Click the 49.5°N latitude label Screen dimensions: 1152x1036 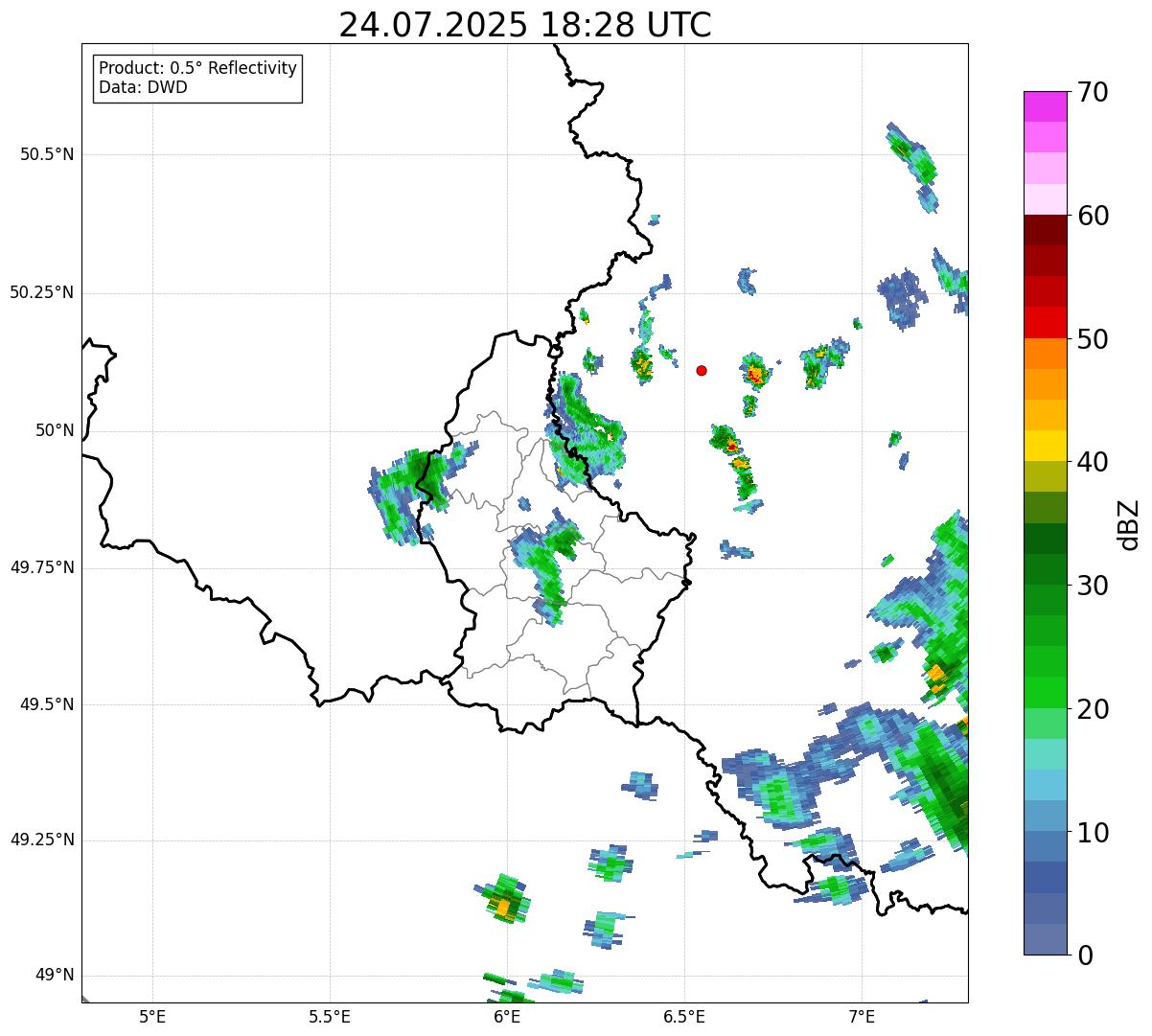pyautogui.click(x=47, y=704)
